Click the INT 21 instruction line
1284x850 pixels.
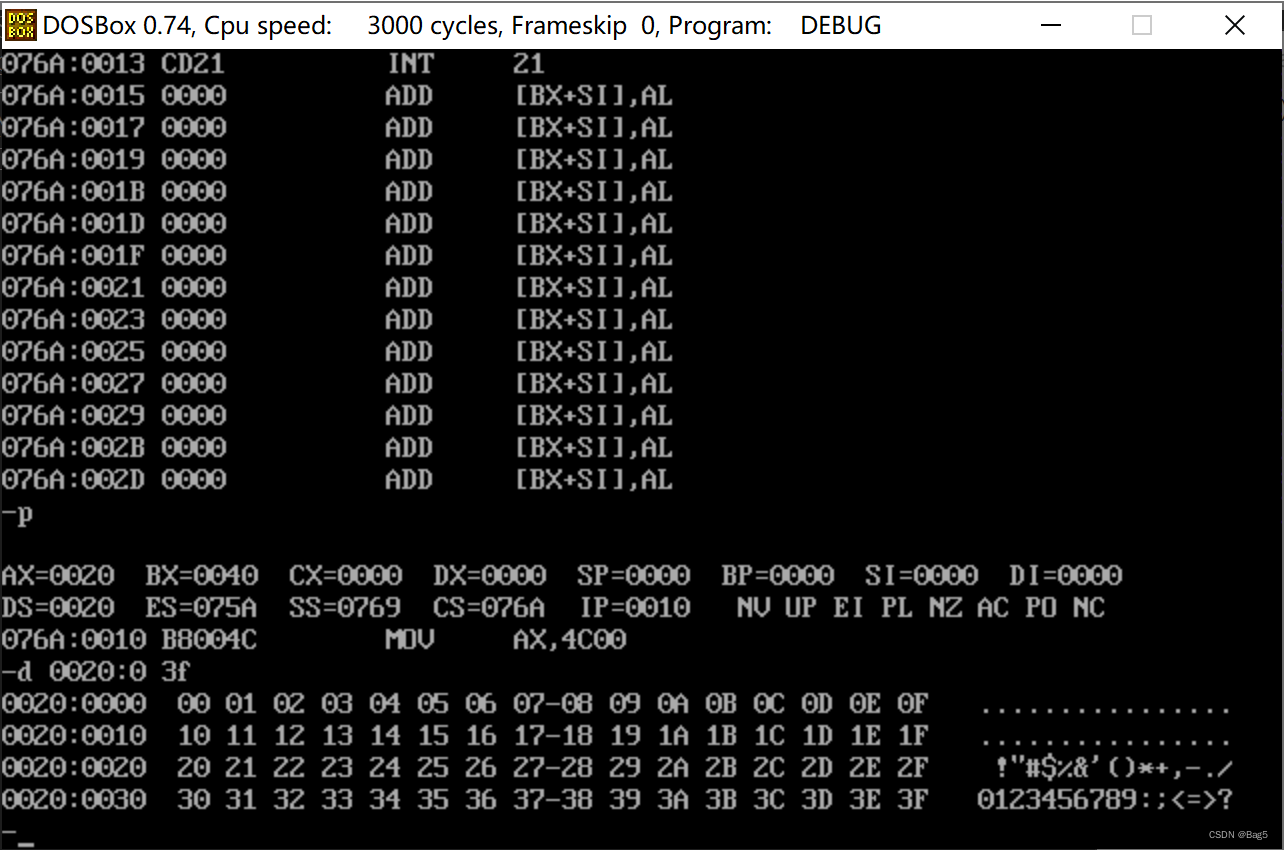point(273,64)
